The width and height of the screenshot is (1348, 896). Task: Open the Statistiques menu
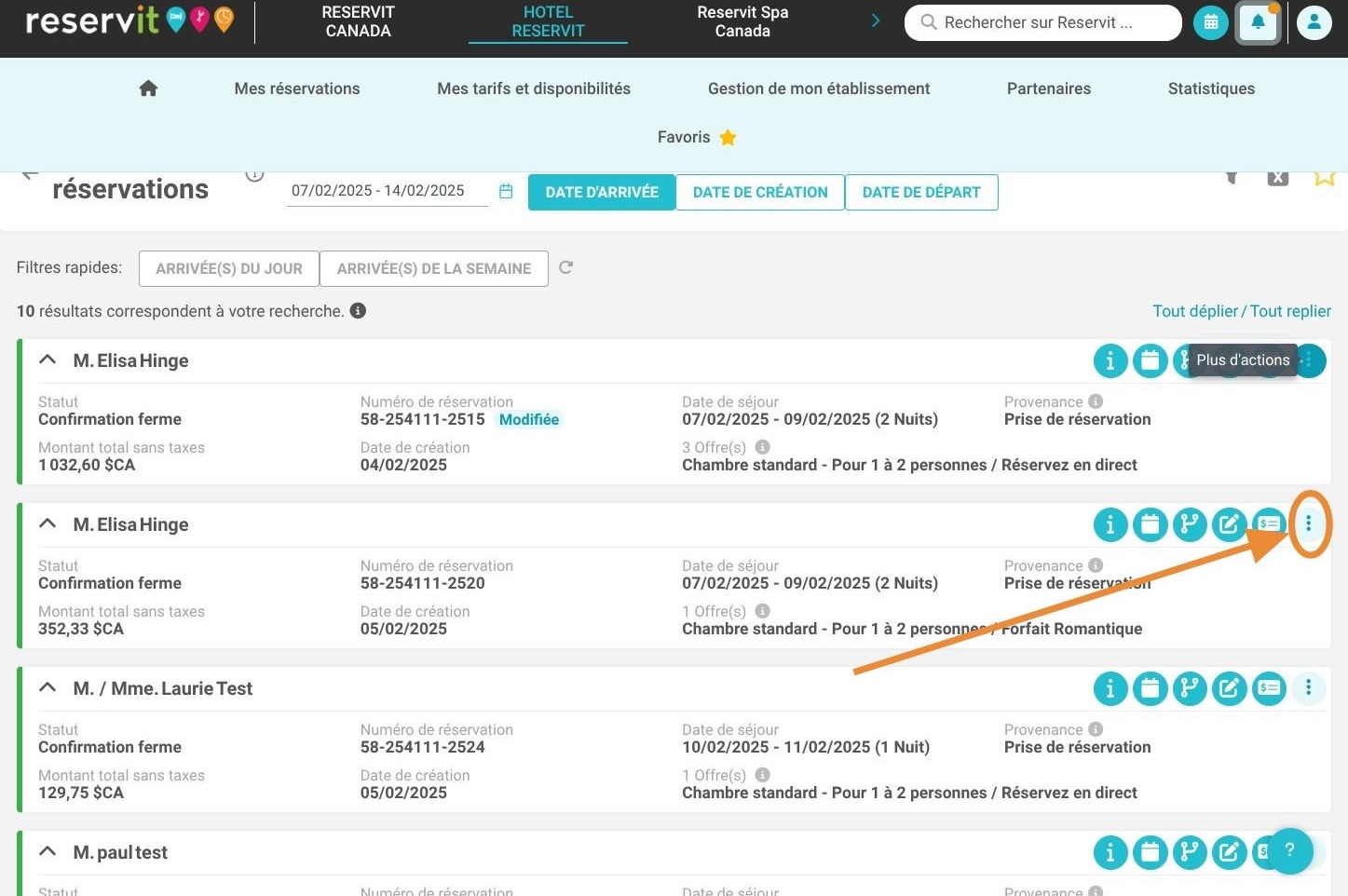click(1211, 88)
